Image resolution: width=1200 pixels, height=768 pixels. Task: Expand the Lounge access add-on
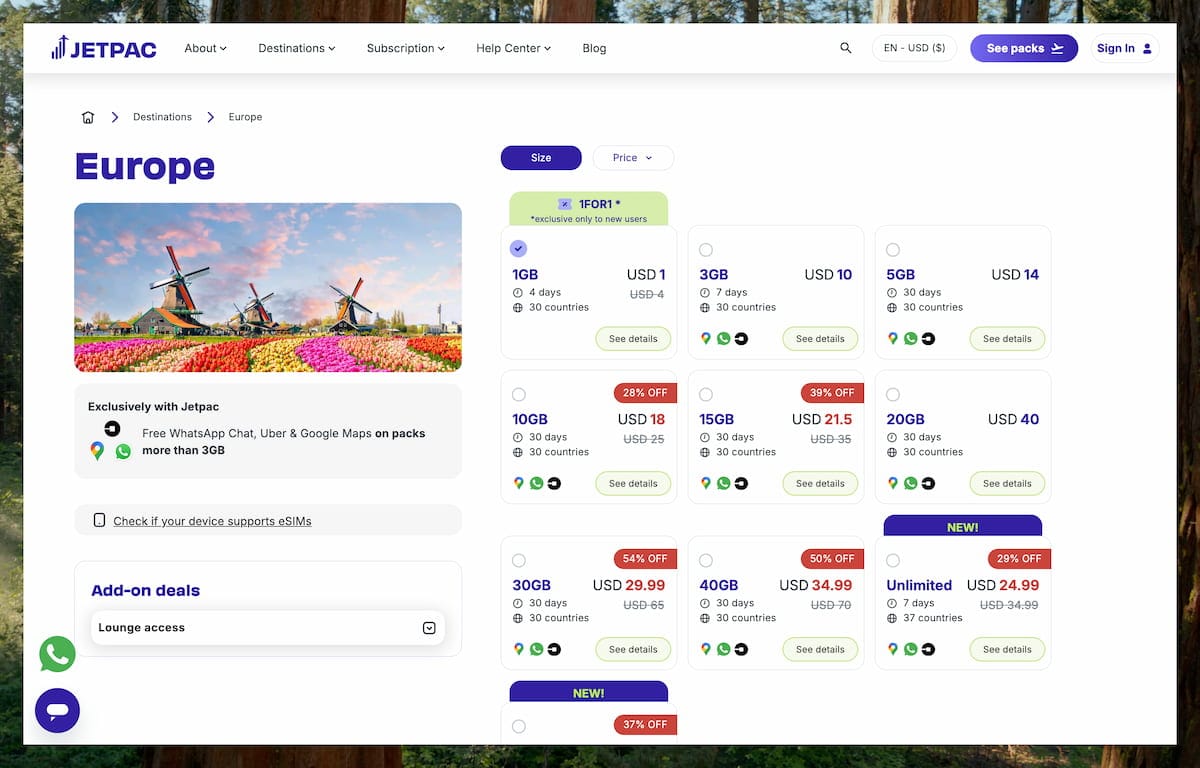[268, 628]
